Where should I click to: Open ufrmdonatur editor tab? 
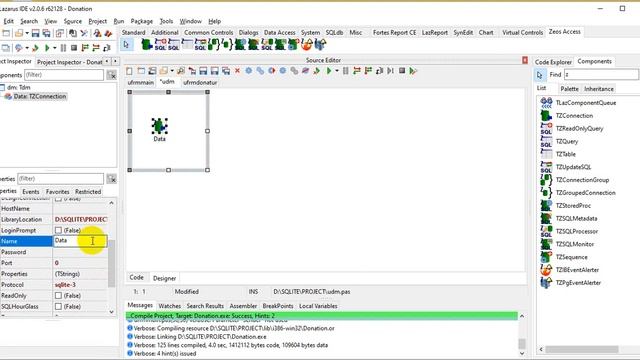200,82
